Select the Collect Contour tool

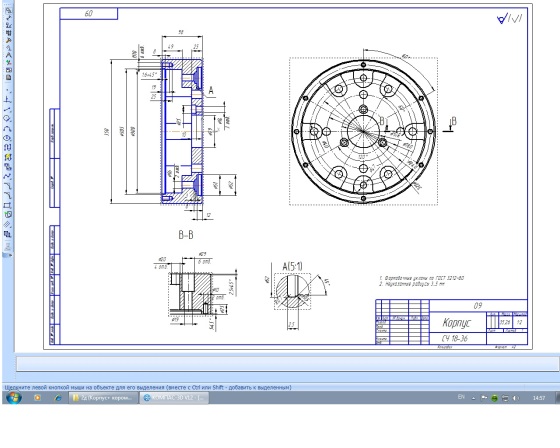pos(8,215)
